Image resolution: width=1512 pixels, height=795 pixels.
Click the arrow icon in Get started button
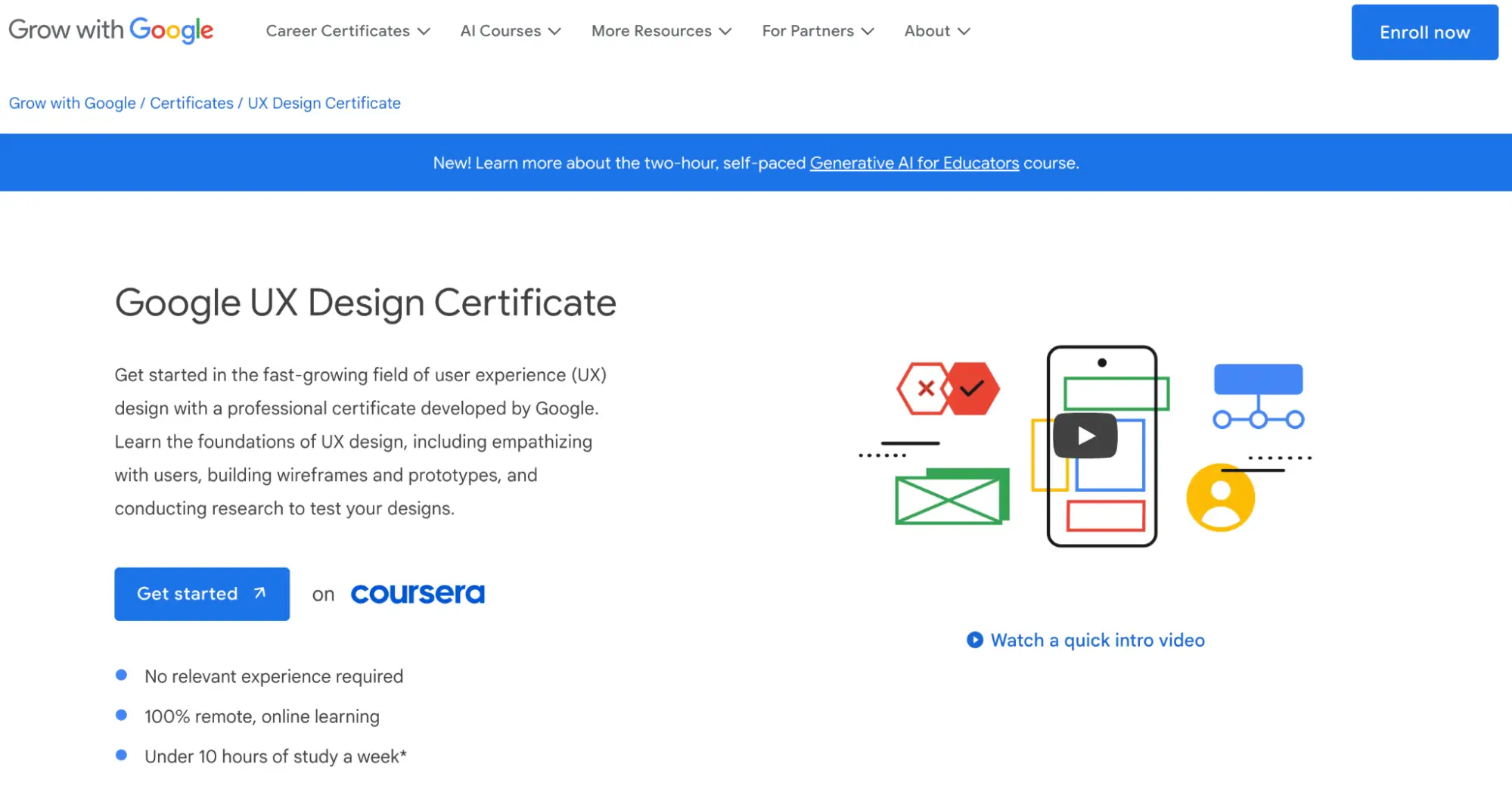[259, 594]
